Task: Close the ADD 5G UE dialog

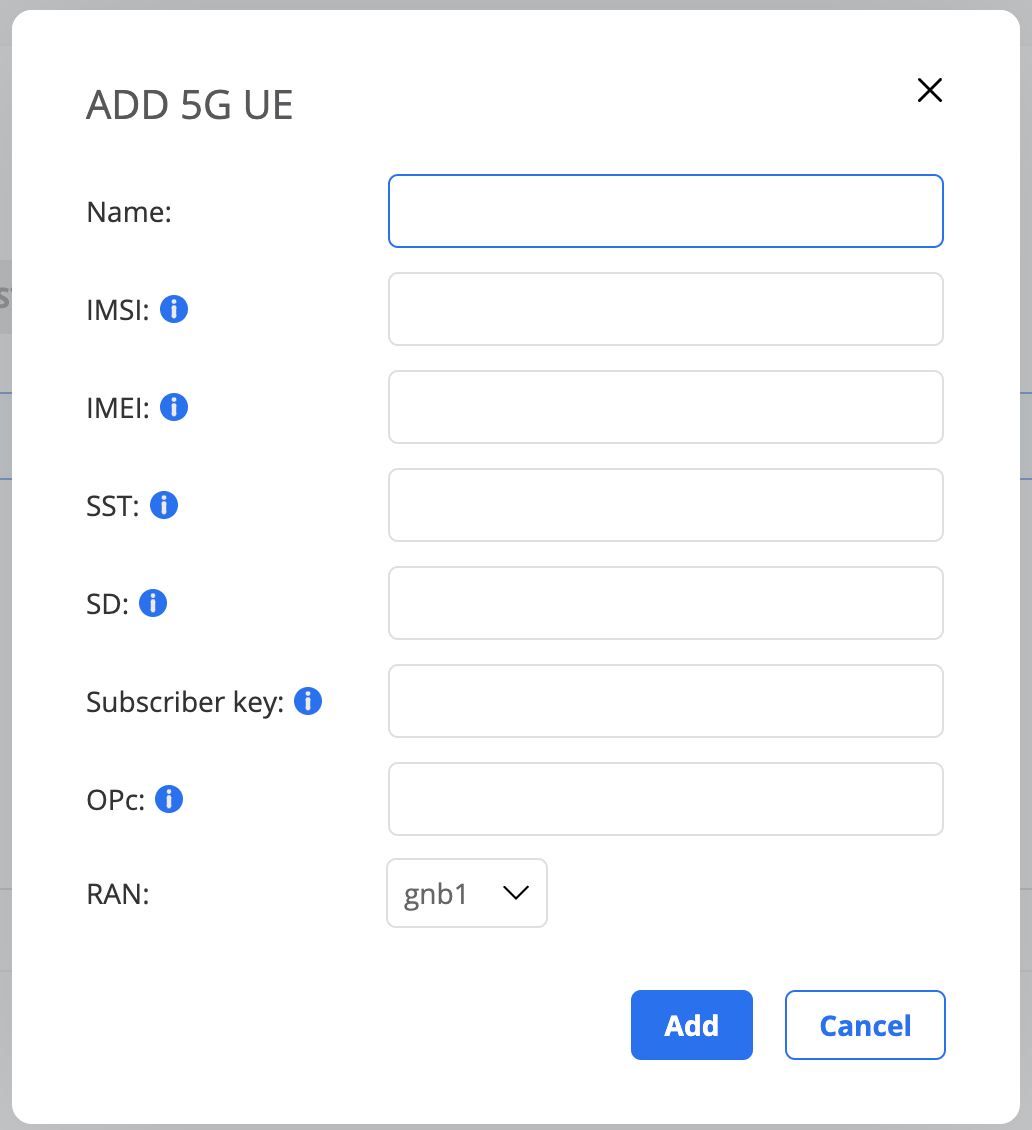Action: click(x=930, y=91)
